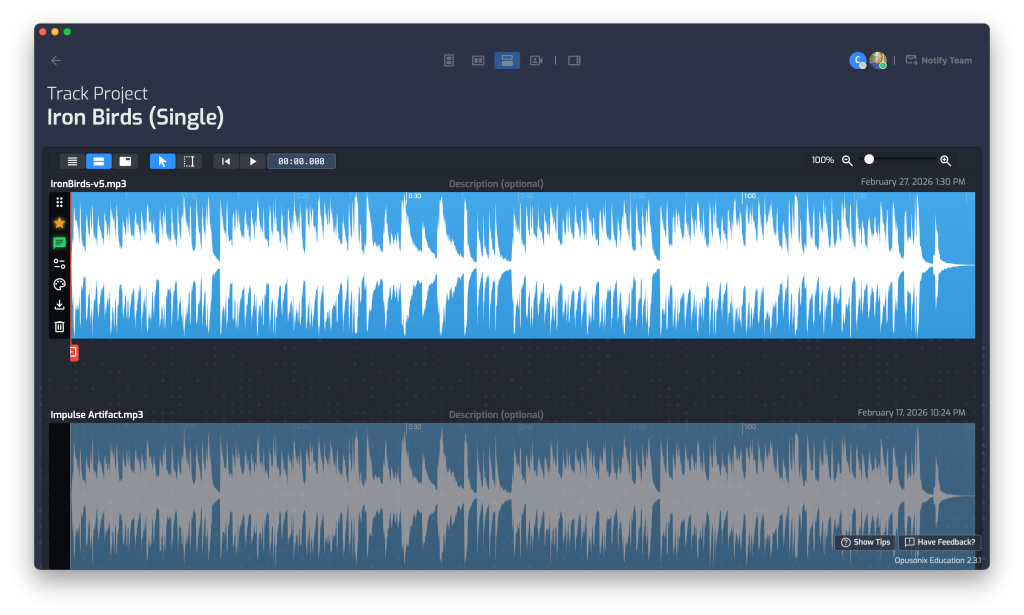Enable the pointer selection tool
This screenshot has width=1024, height=615.
tap(162, 161)
